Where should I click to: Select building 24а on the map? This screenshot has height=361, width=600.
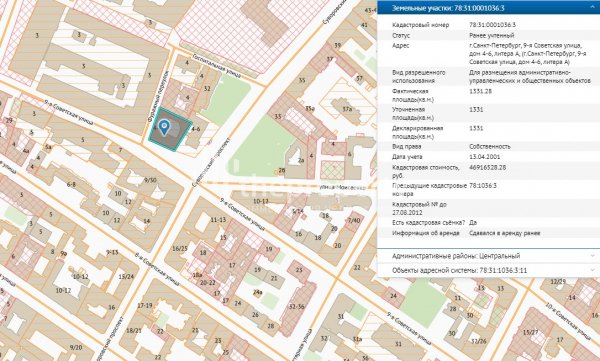pos(258,292)
